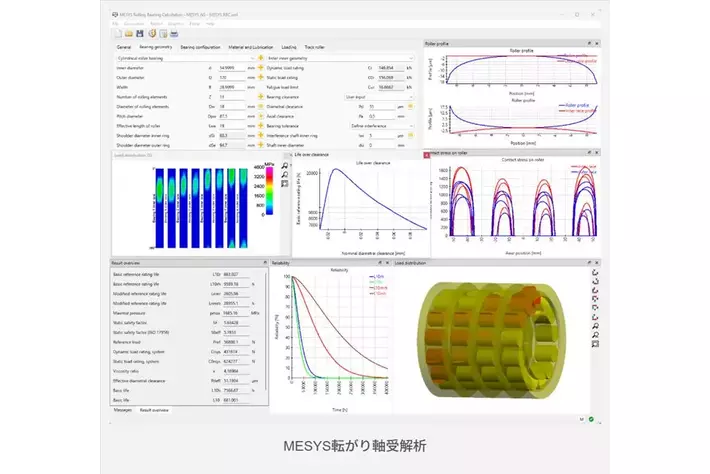Click the Reference load result value
710x474 pixels.
pos(236,342)
